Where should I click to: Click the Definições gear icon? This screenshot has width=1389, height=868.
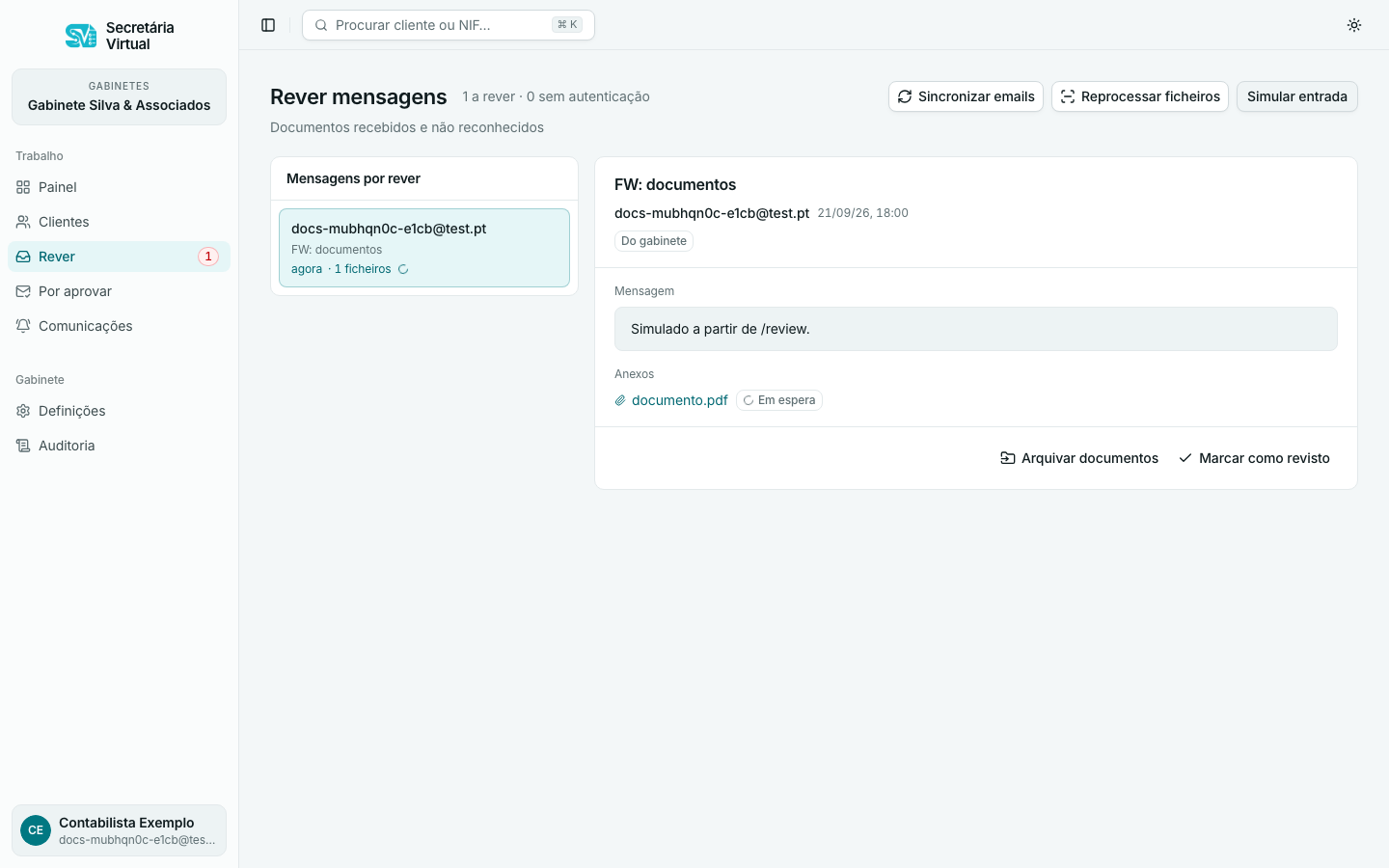[x=23, y=411]
